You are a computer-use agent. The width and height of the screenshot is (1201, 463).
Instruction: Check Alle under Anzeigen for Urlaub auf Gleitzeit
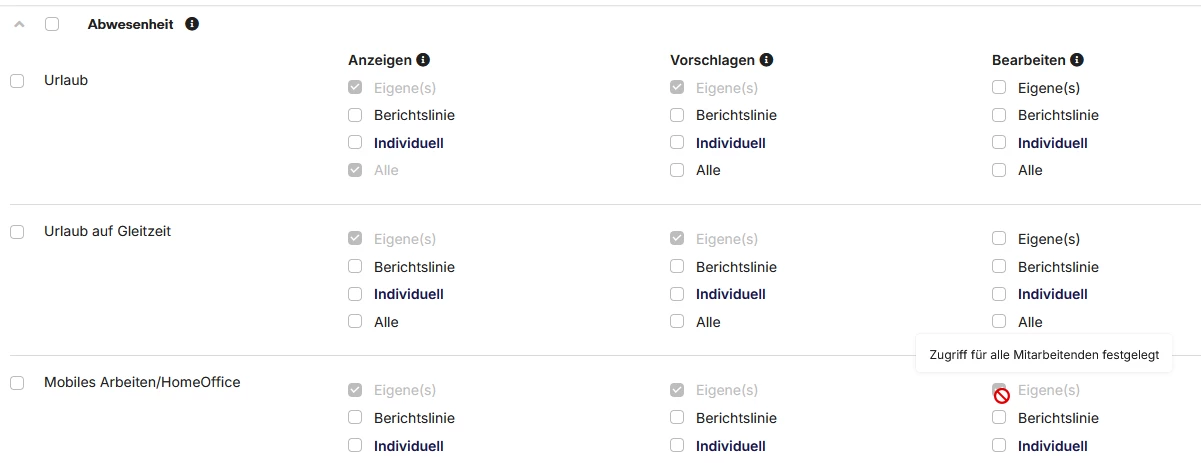click(x=355, y=322)
